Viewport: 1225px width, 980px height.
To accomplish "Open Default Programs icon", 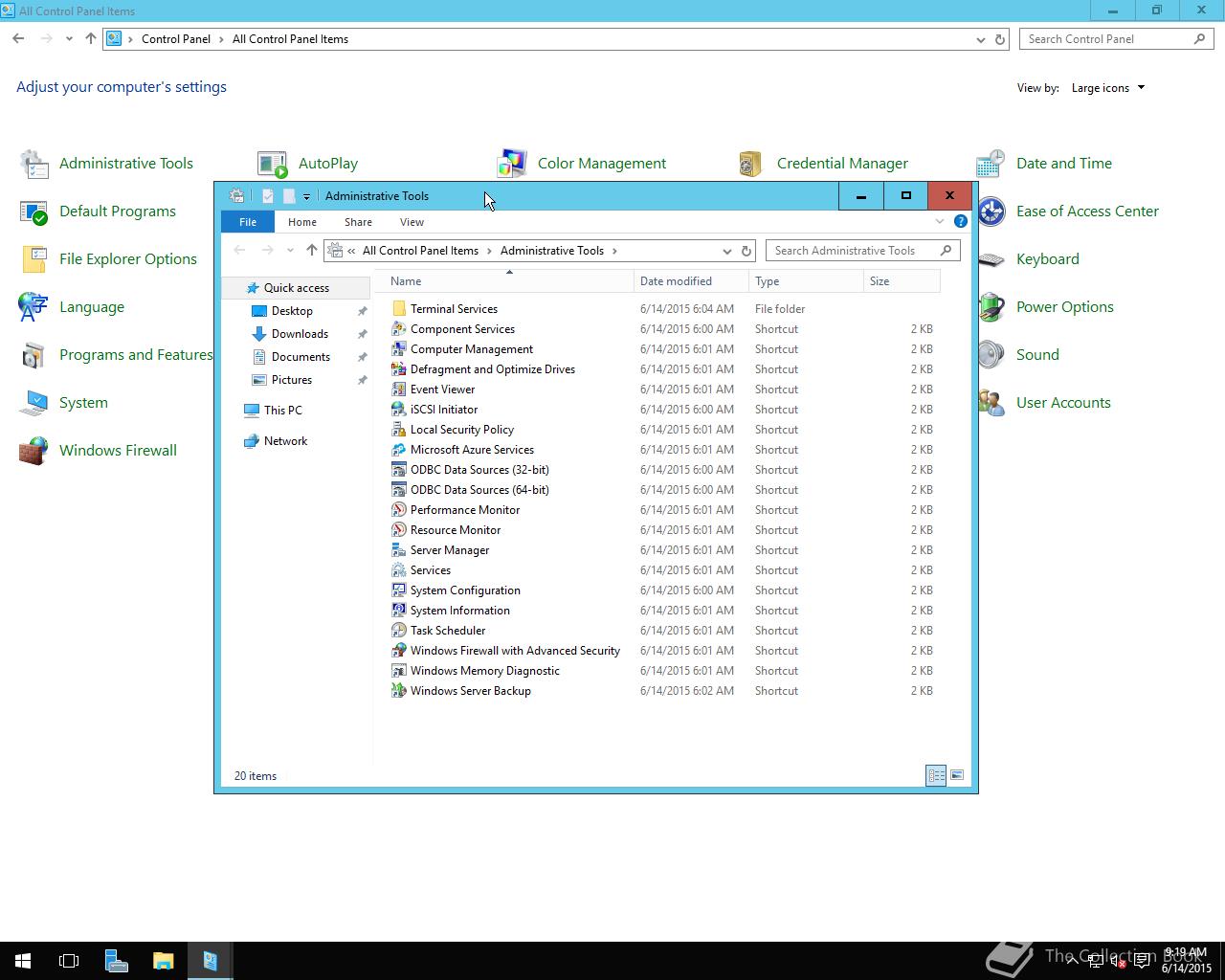I will tap(33, 212).
